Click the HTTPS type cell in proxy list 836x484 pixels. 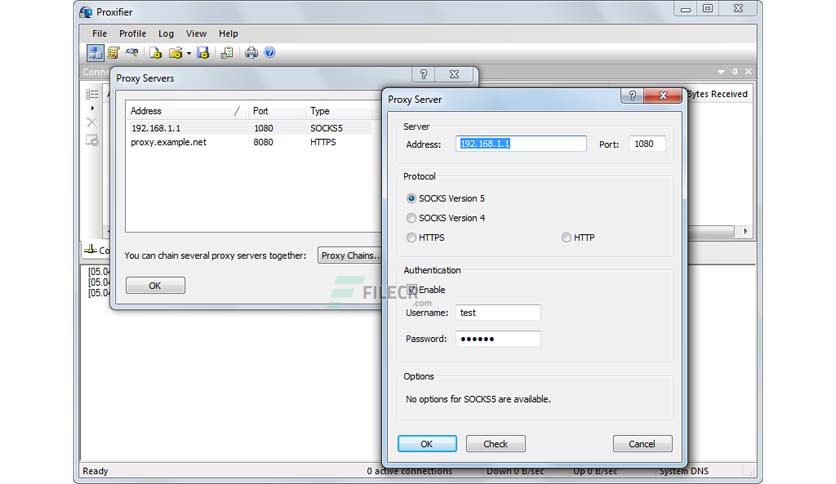coord(323,142)
